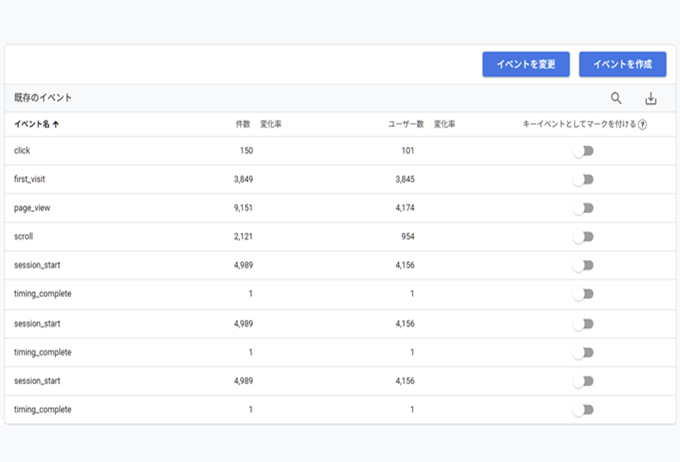Screen dimensions: 680x462
Task: Toggle the topmost session_start key event switch
Action: (583, 265)
